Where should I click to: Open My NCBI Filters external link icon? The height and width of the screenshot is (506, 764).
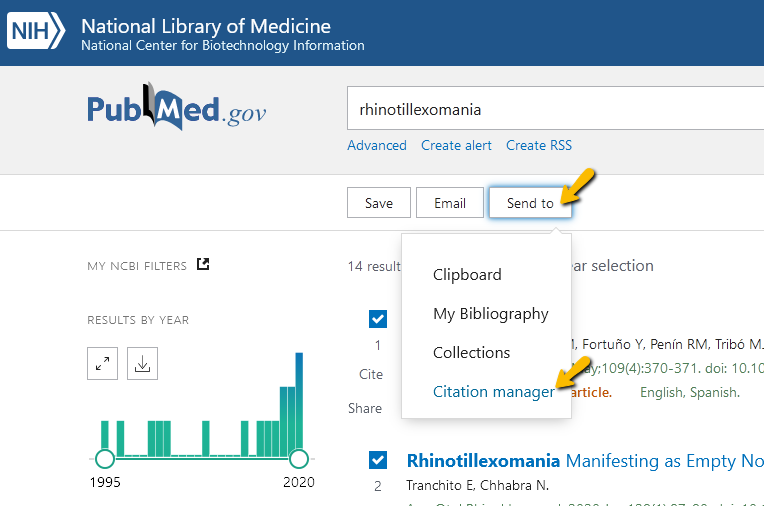203,265
